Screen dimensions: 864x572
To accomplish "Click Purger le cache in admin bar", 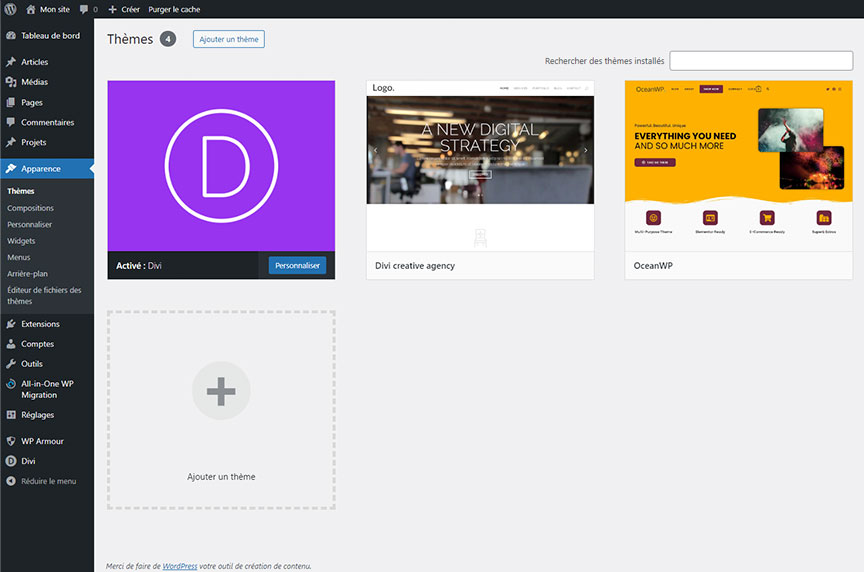I will coord(174,9).
